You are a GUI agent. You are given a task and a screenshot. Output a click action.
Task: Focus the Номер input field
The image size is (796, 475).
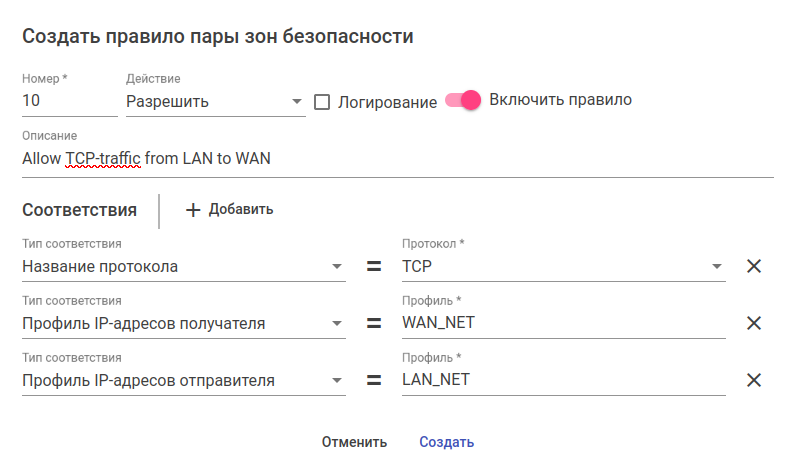(x=68, y=101)
